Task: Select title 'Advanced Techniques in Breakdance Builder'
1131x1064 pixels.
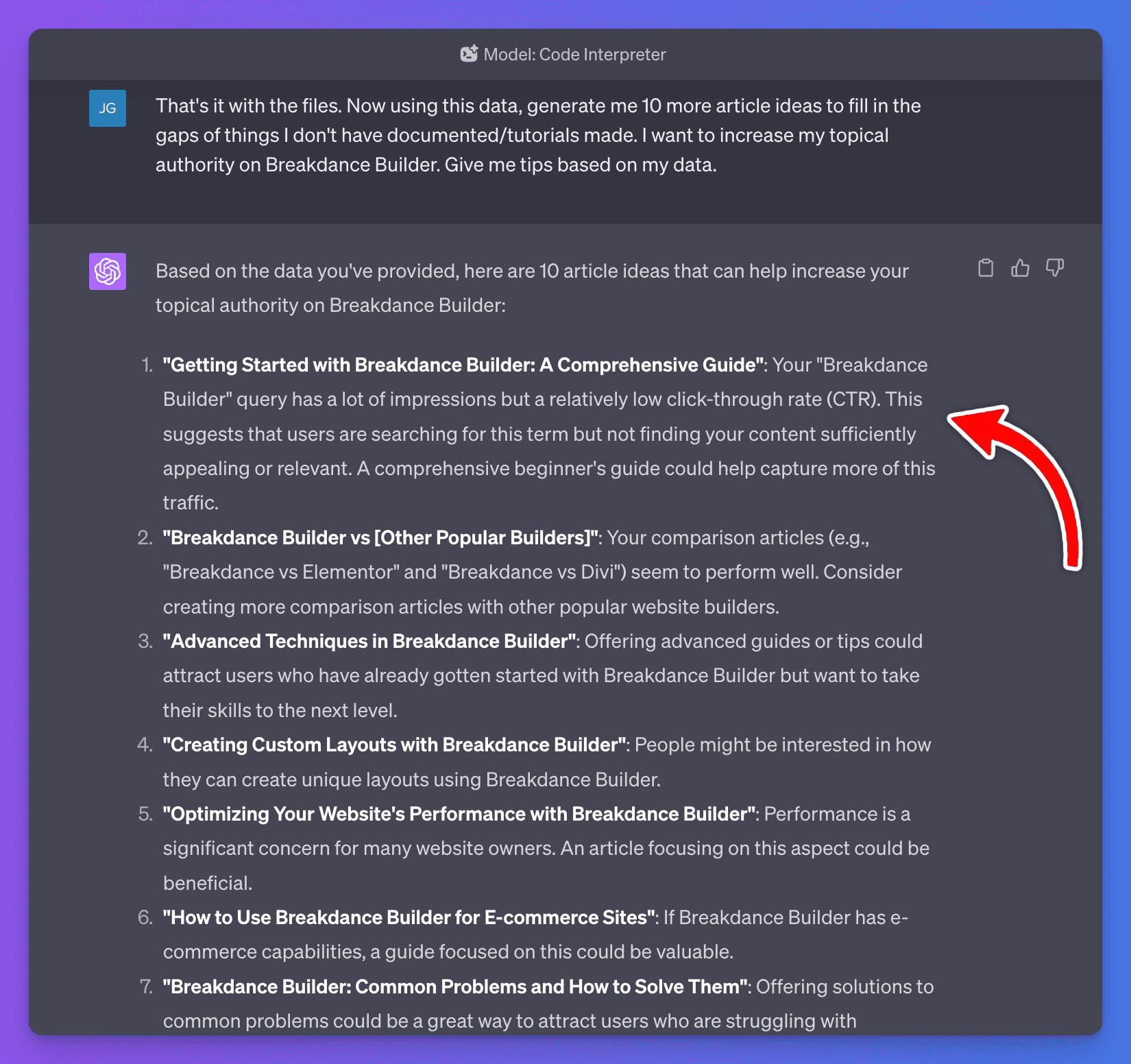Action: 370,641
